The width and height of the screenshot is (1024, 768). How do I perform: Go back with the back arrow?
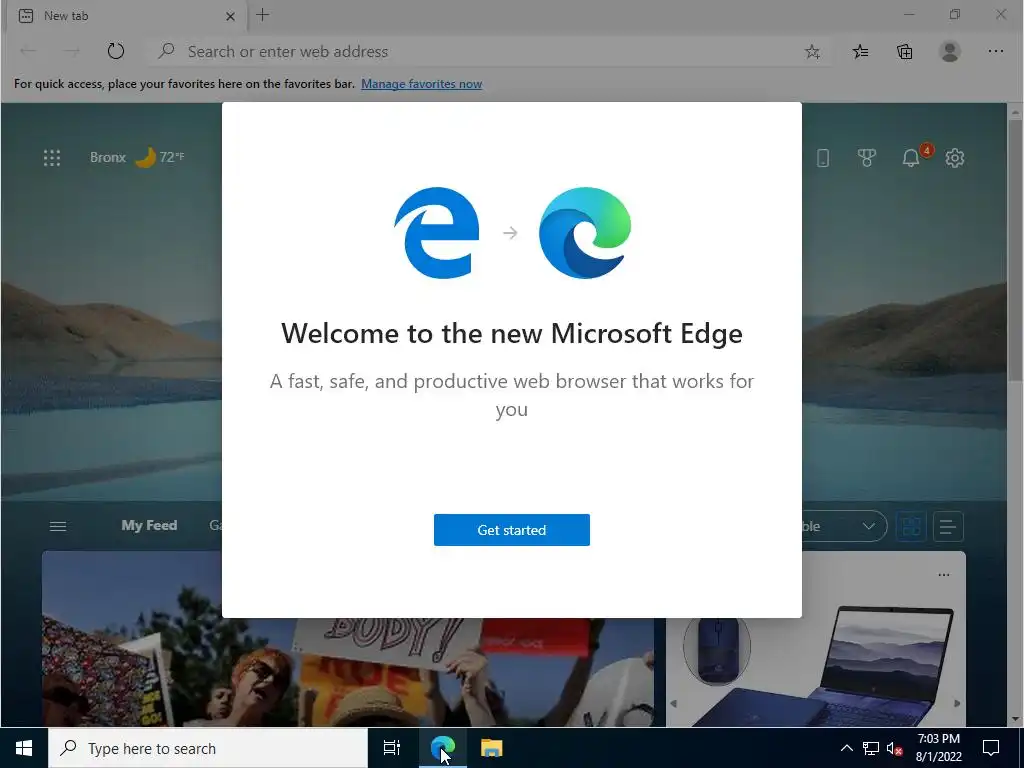[28, 51]
